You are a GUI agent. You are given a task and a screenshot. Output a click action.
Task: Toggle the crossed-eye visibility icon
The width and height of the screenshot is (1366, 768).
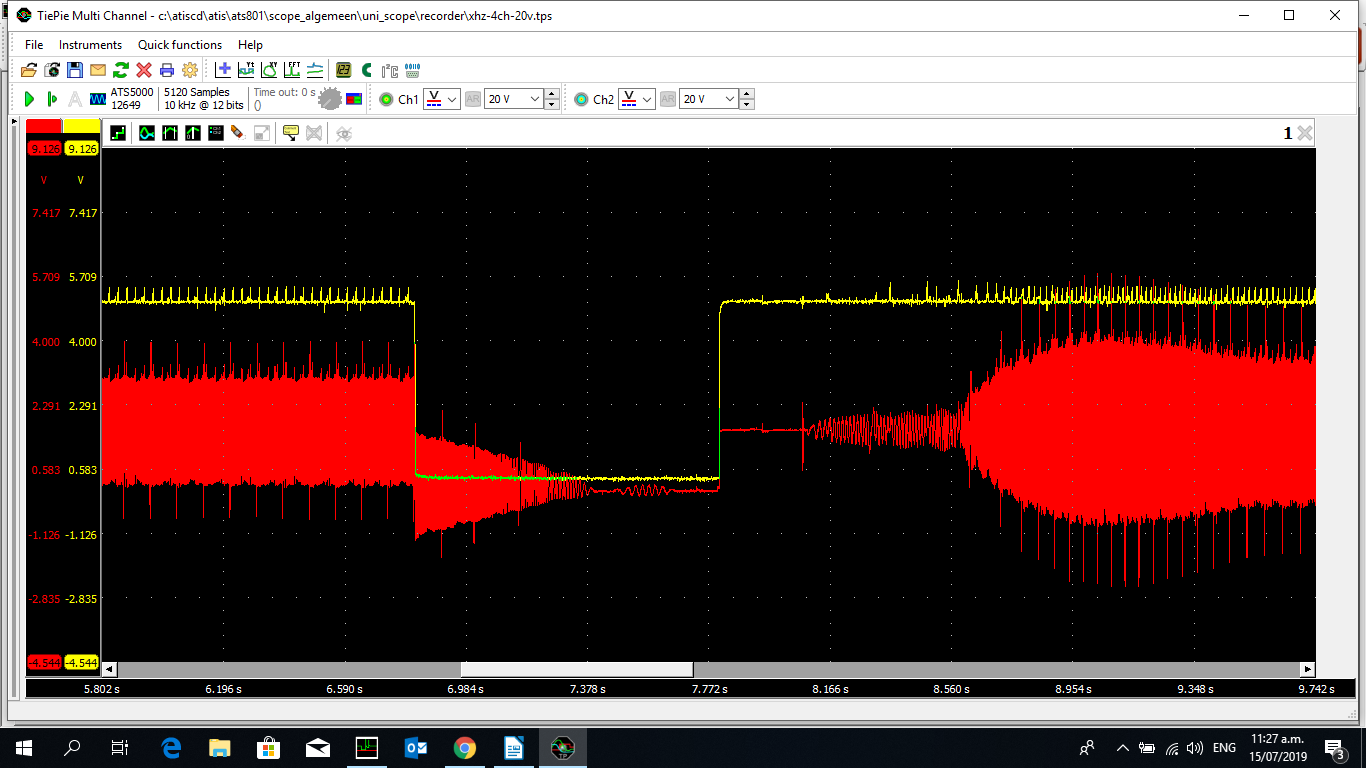tap(344, 133)
